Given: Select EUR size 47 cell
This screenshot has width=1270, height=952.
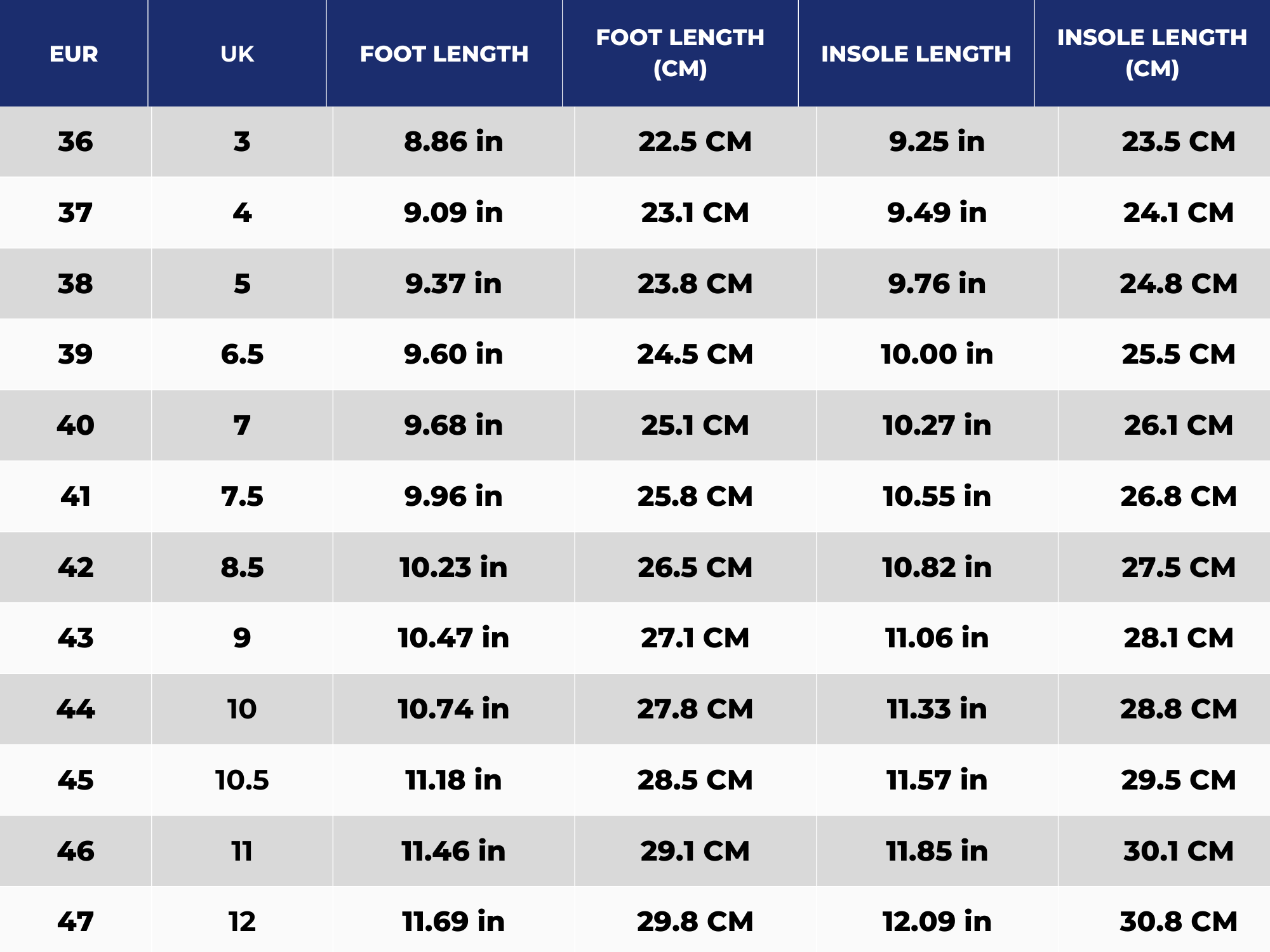Looking at the screenshot, I should click(x=76, y=922).
